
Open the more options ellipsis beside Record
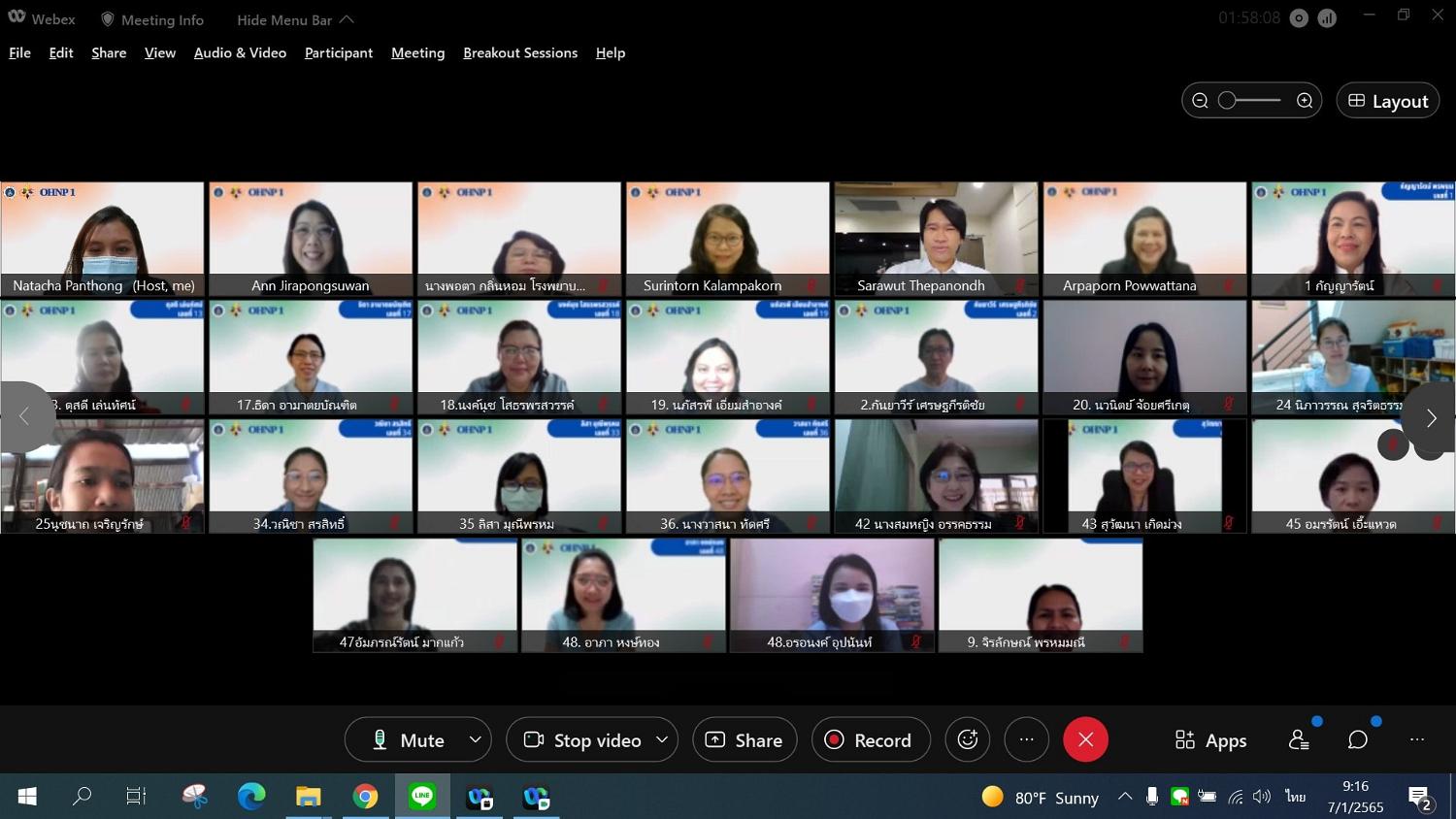click(x=1027, y=739)
